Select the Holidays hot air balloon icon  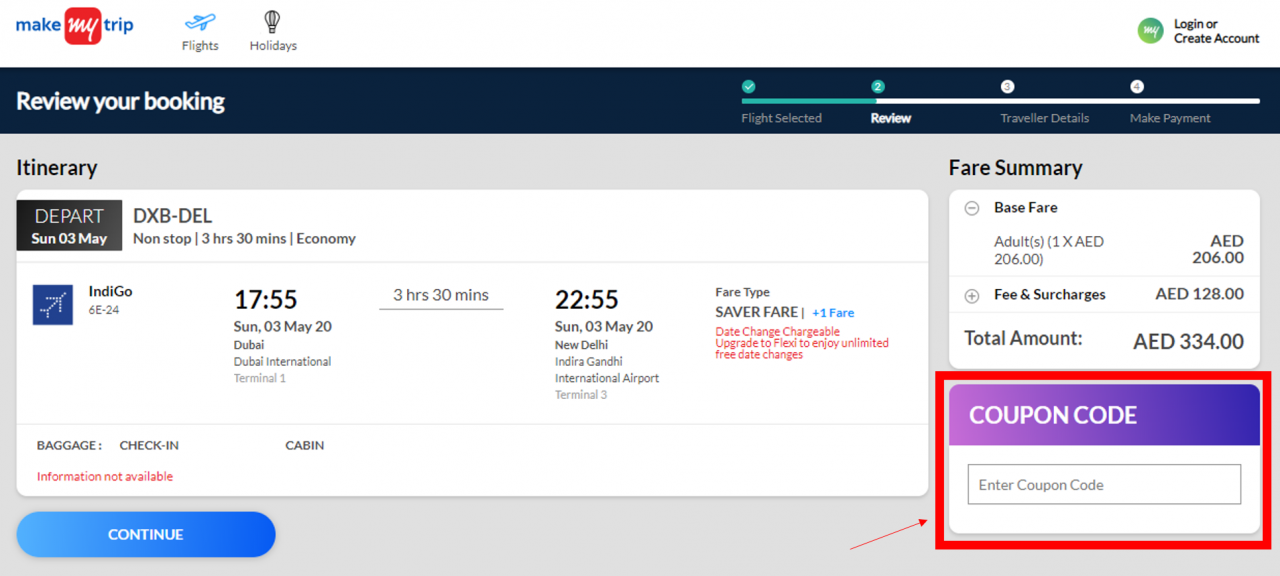pyautogui.click(x=271, y=20)
